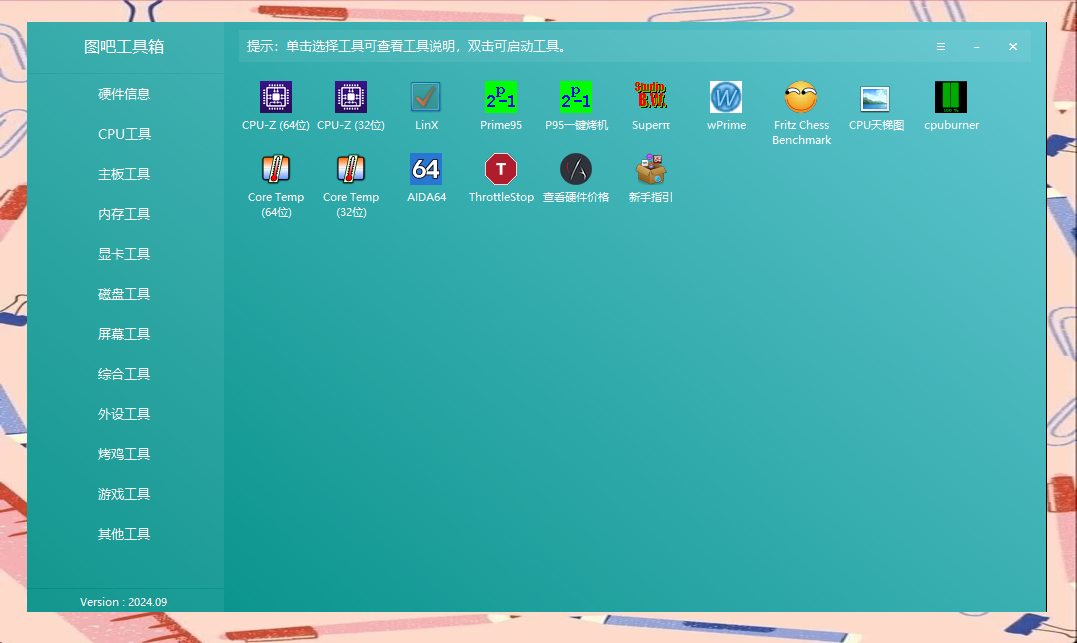Select the P95一键烤机 icon
The image size is (1077, 643).
pos(576,97)
